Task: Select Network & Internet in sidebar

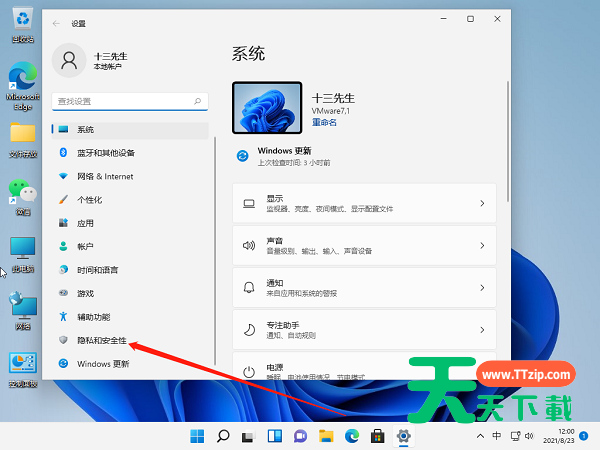Action: click(x=104, y=176)
